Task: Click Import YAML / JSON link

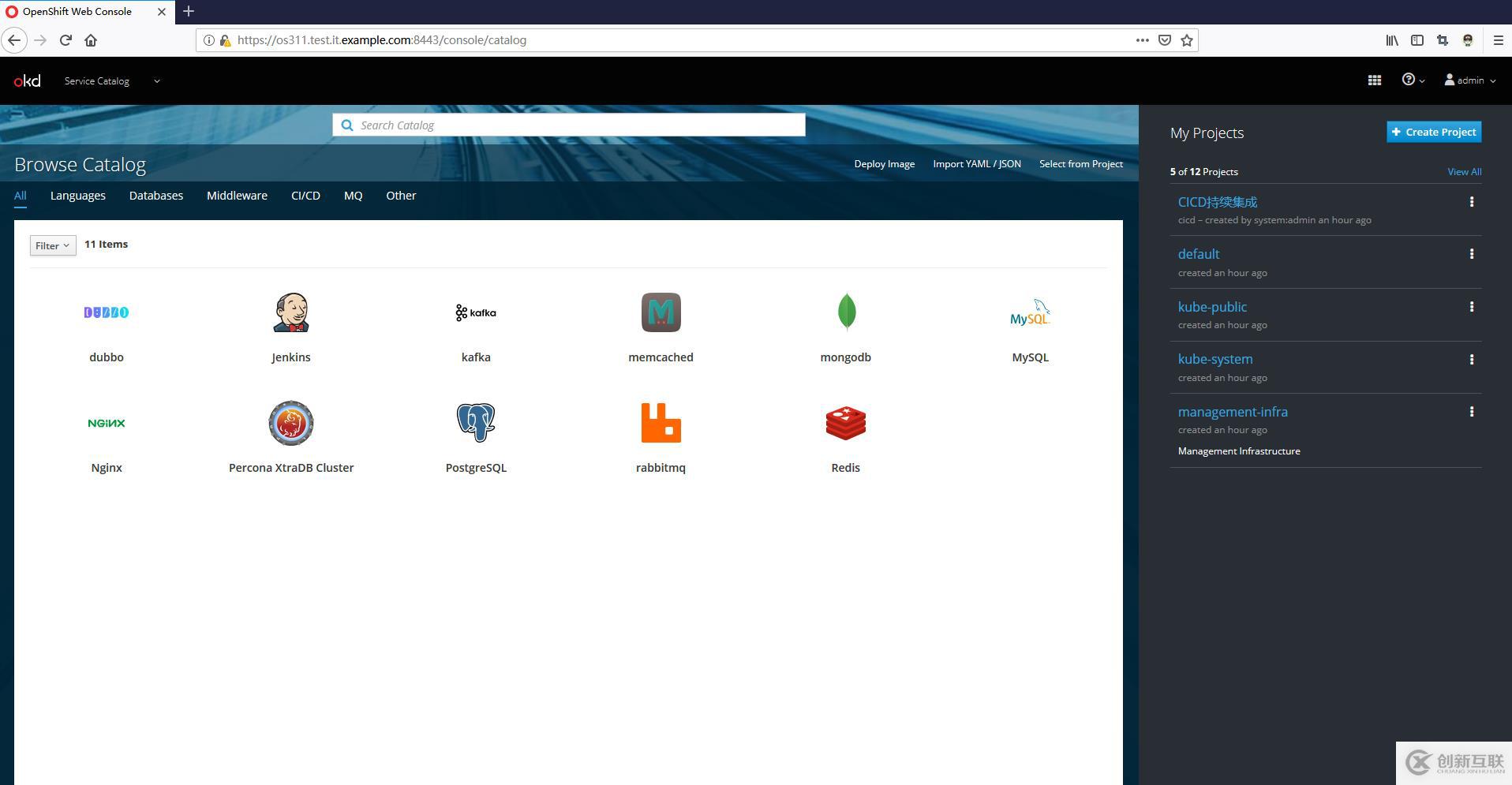Action: pyautogui.click(x=977, y=164)
